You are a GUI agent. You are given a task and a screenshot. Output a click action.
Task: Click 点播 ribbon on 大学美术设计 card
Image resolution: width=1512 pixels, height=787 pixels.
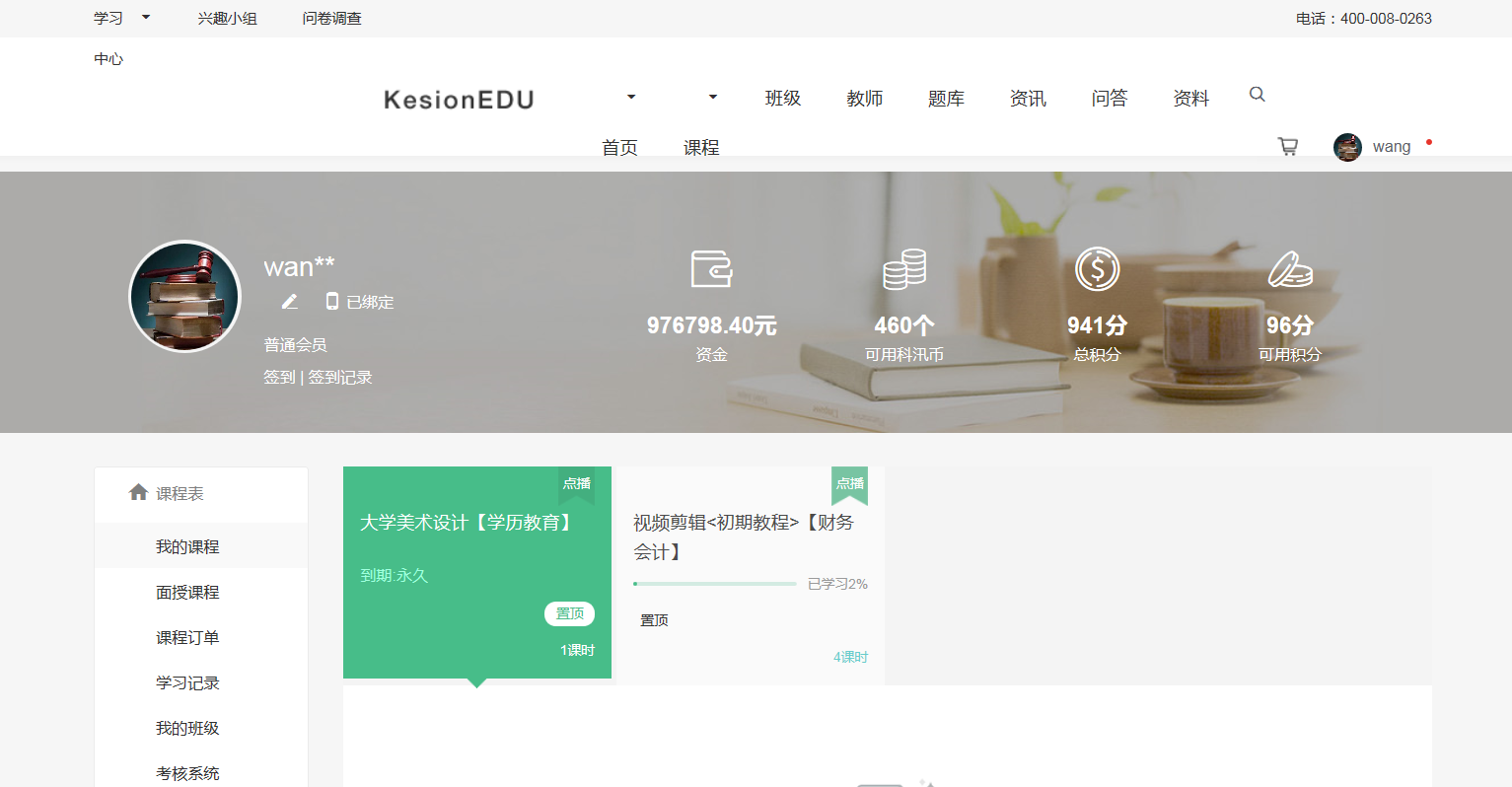[576, 485]
